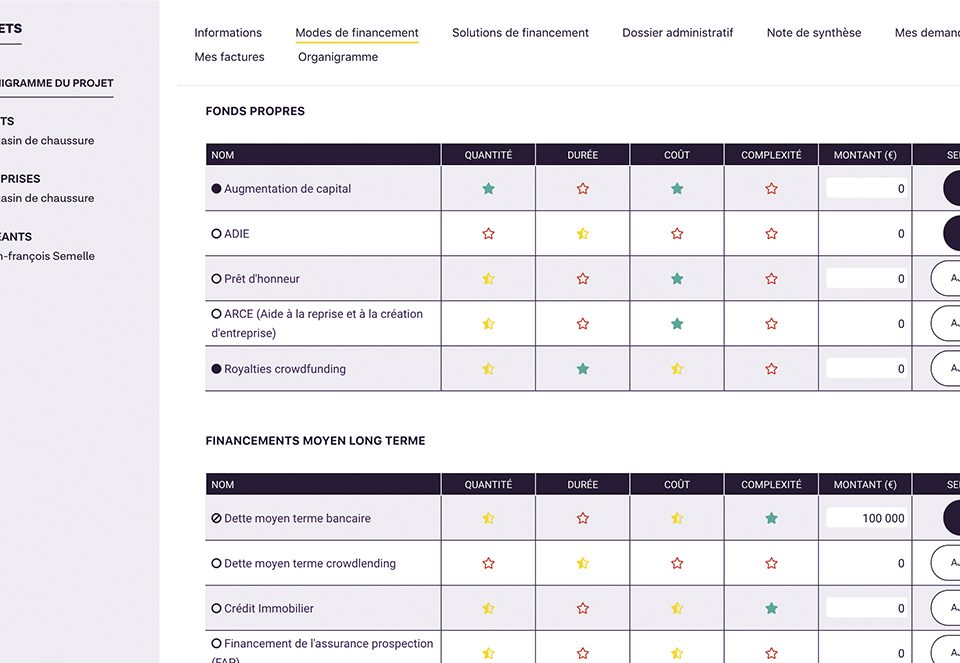Go to the Dossier administratif tab
The image size is (960, 663).
678,32
